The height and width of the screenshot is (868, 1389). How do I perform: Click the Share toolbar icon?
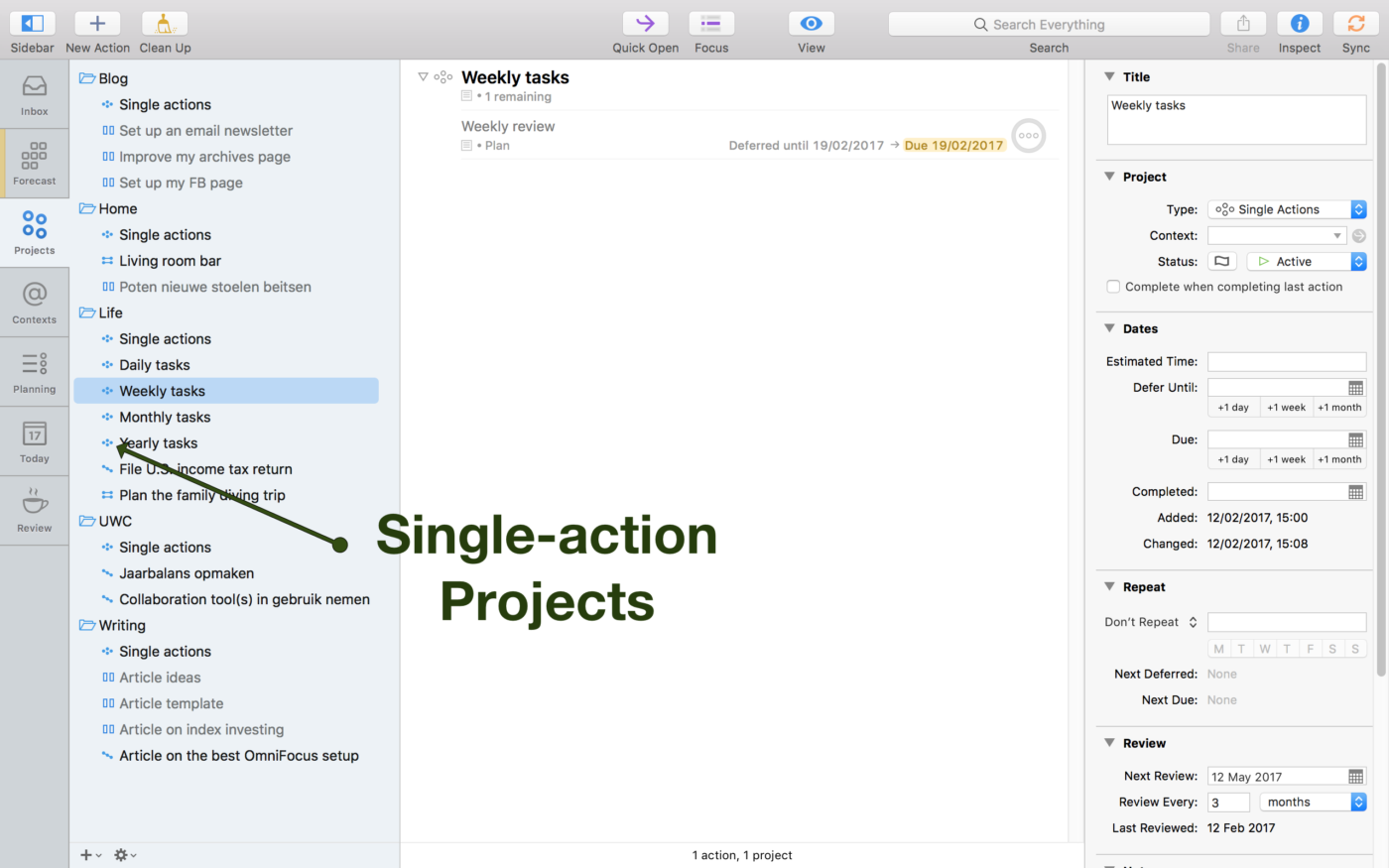point(1243,24)
